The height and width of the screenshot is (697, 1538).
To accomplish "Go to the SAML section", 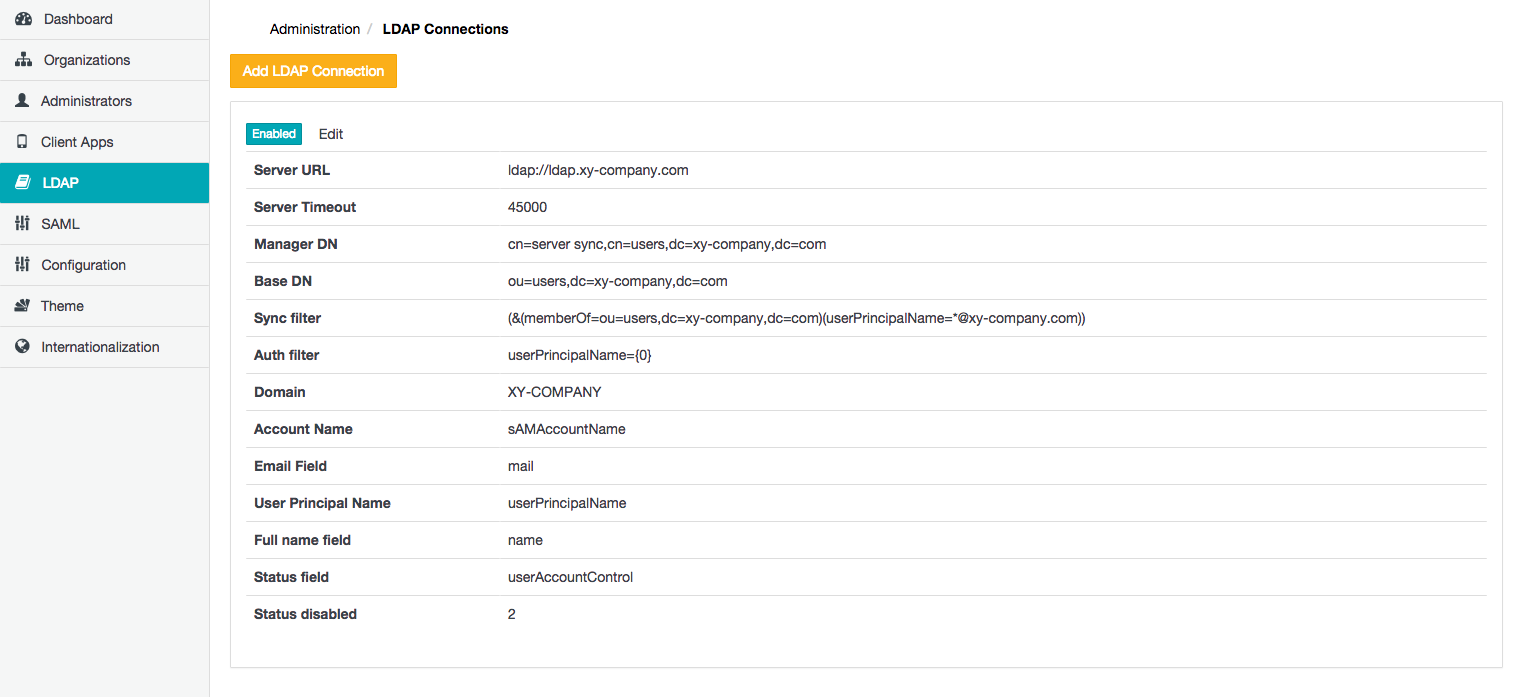I will pos(60,224).
